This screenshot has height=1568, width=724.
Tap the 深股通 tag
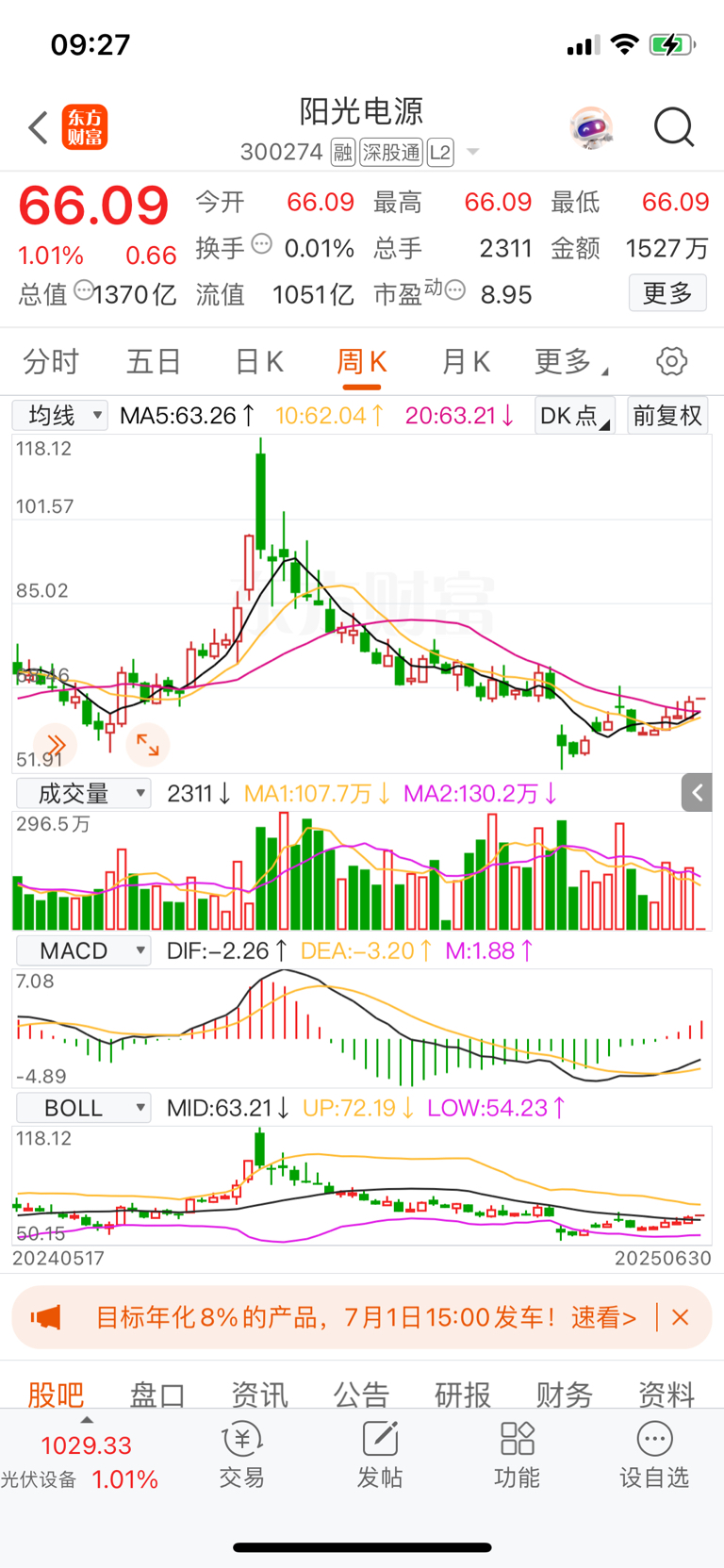click(x=391, y=153)
